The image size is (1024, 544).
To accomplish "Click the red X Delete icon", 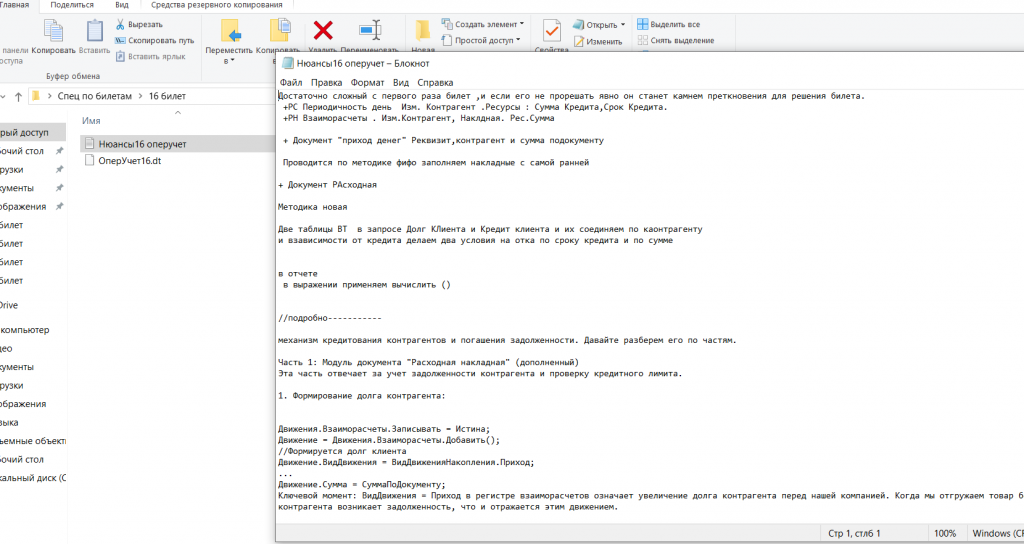I will point(323,30).
